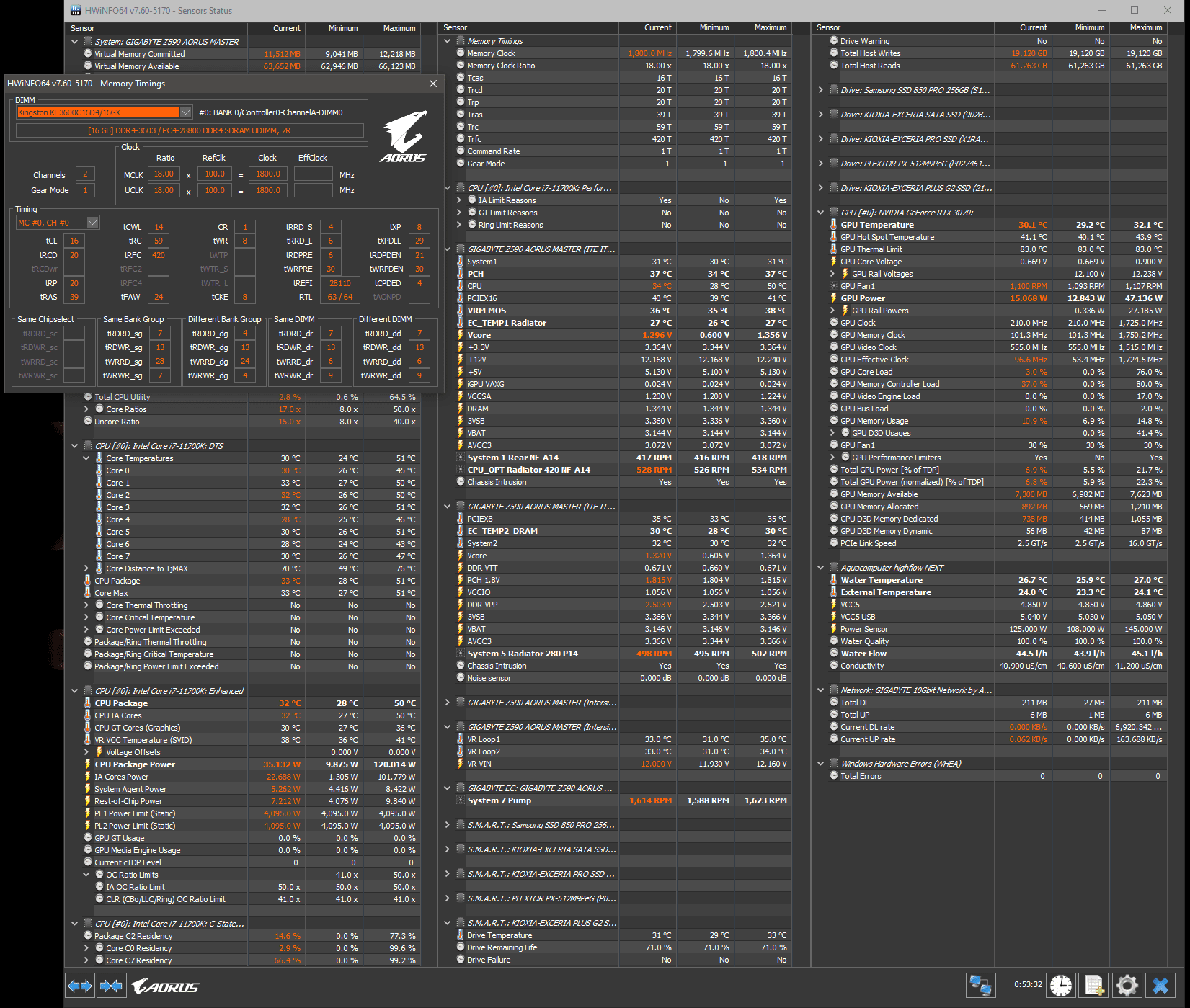Click the Minimum column header in middle panel
This screenshot has height=1008, width=1190.
click(706, 28)
